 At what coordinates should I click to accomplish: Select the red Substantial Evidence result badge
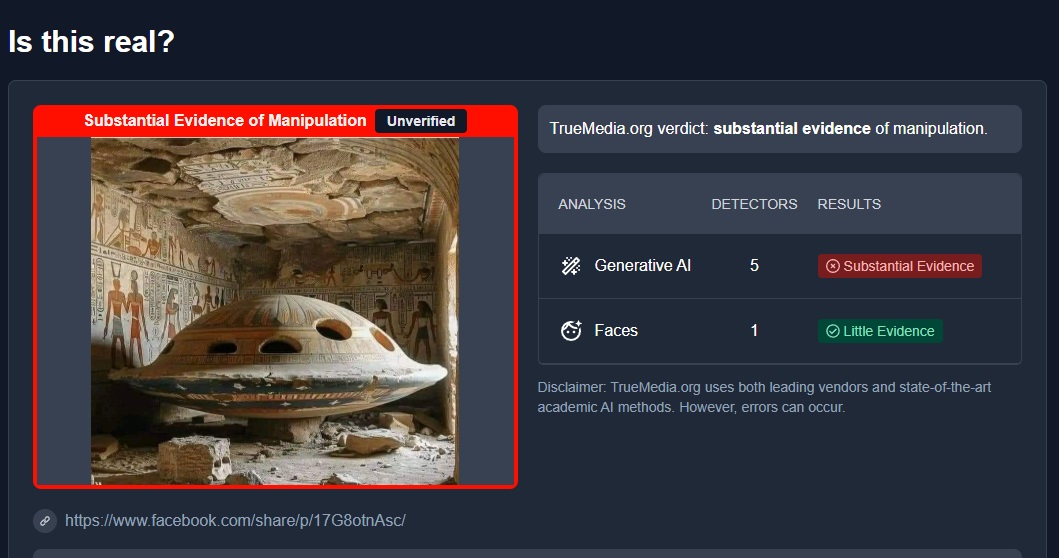[x=899, y=266]
